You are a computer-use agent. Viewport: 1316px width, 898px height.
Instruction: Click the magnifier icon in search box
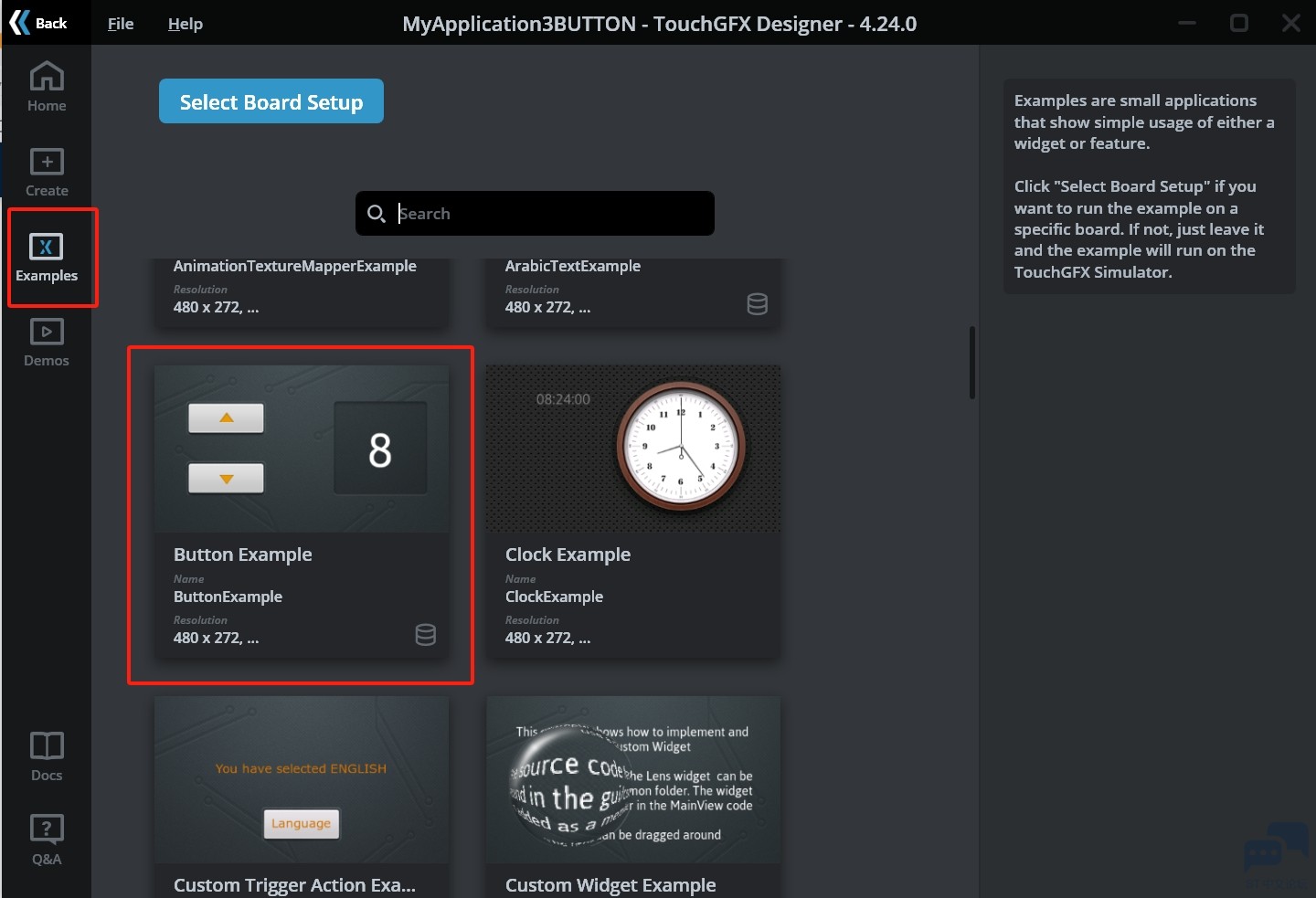point(376,214)
